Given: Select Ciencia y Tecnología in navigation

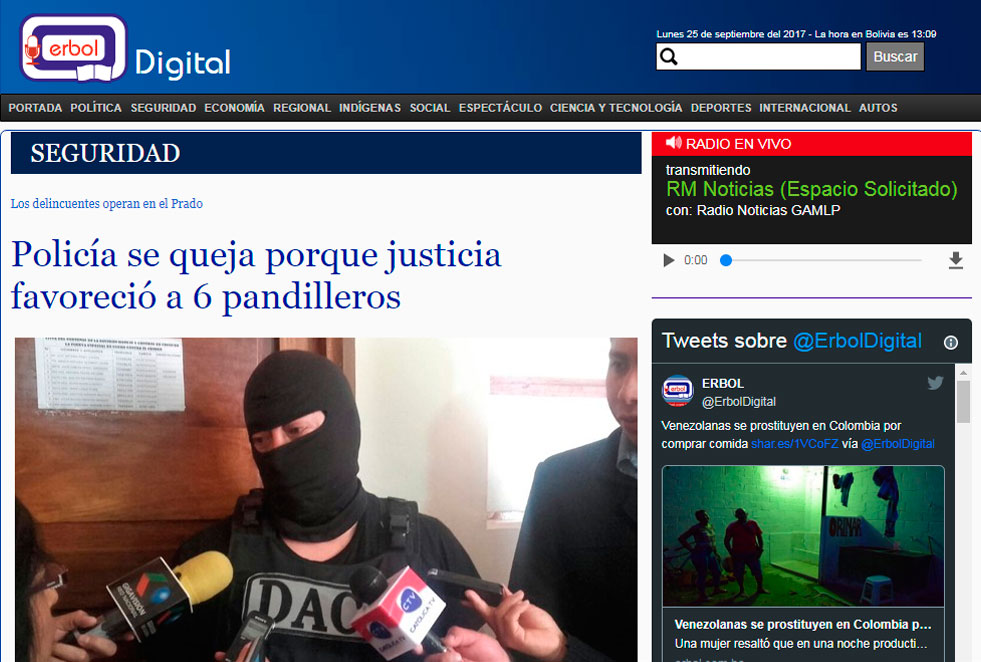Looking at the screenshot, I should [616, 108].
